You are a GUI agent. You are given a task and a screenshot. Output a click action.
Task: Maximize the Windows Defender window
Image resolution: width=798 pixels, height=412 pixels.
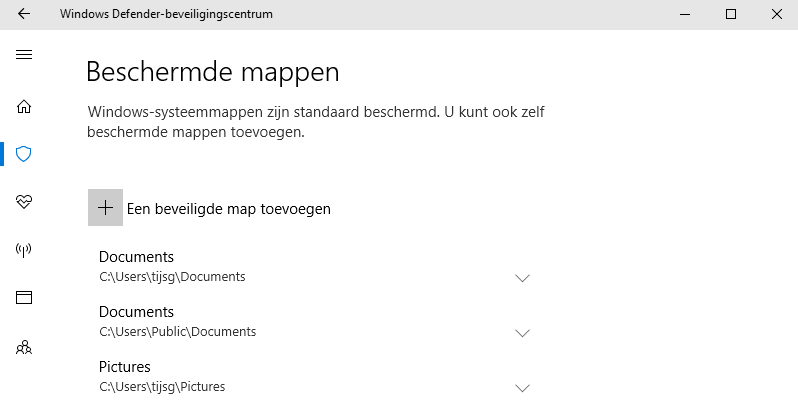click(731, 15)
